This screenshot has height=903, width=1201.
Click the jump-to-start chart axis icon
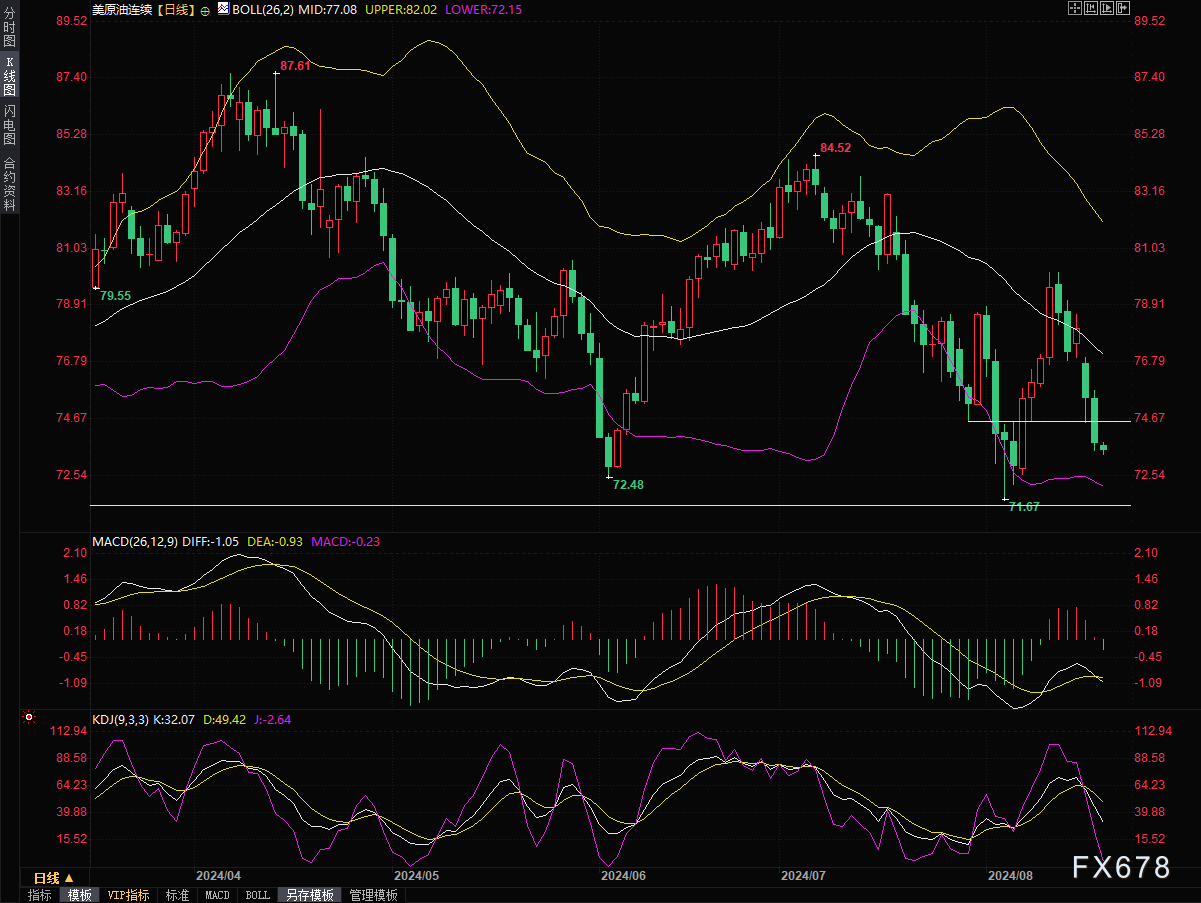pyautogui.click(x=1090, y=9)
